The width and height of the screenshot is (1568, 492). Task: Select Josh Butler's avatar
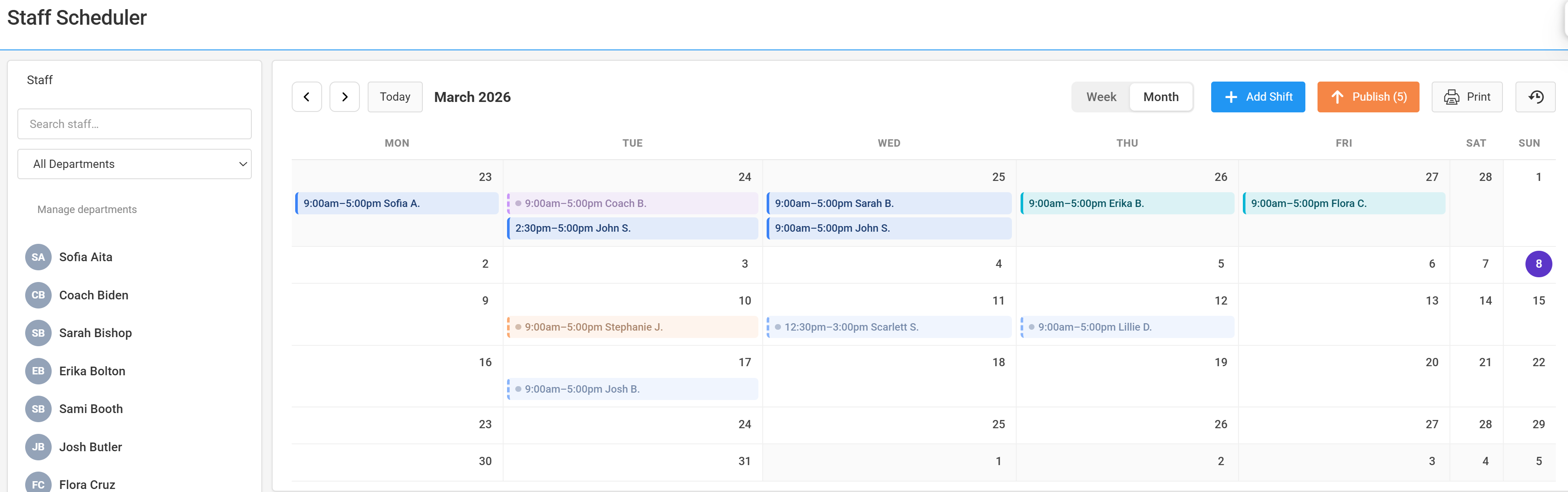tap(38, 447)
